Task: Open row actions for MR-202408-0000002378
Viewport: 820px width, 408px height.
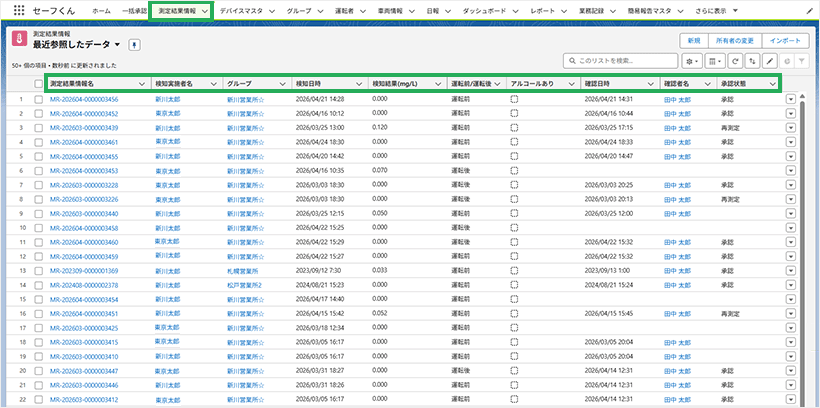Action: point(790,285)
